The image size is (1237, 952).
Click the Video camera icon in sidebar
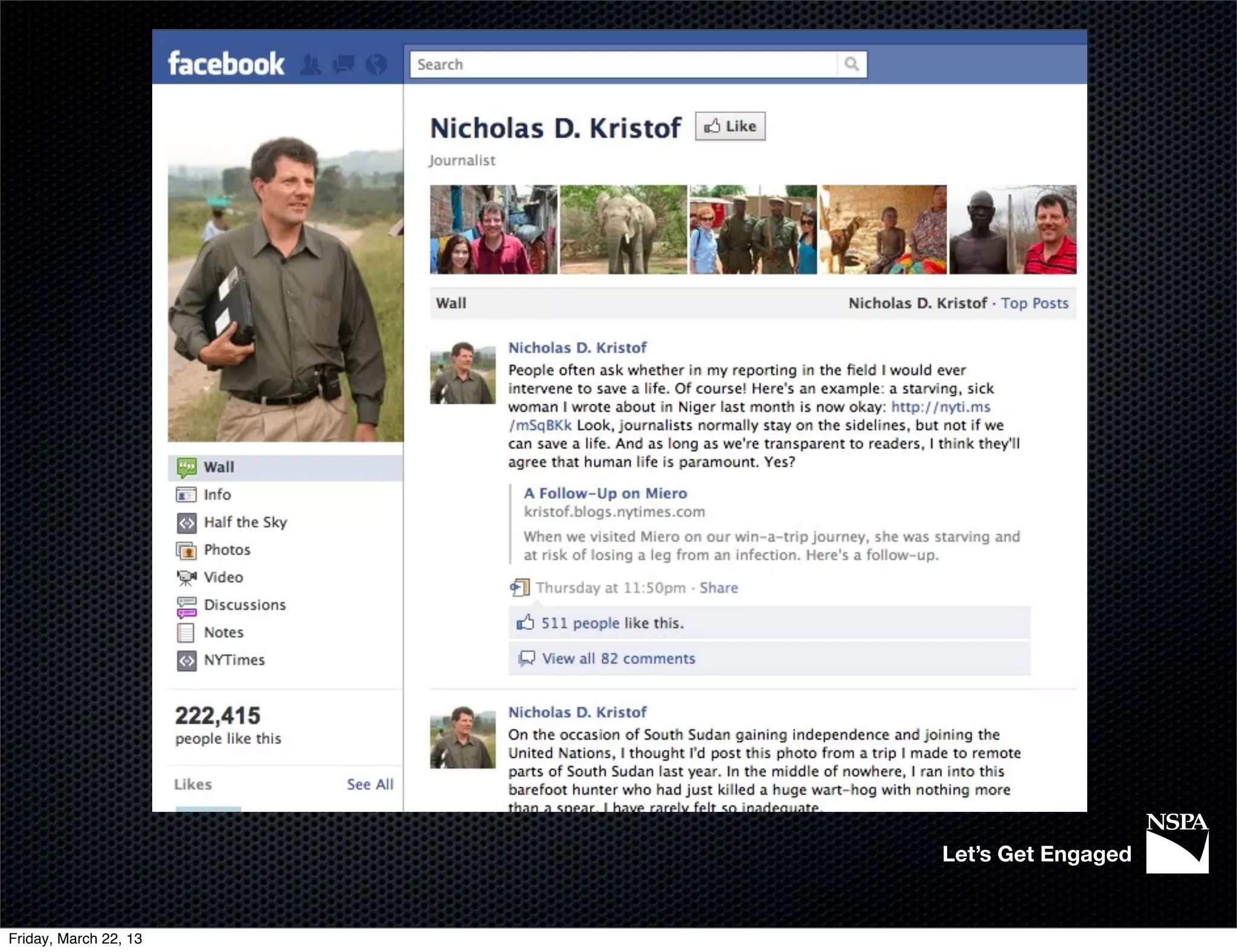point(186,577)
